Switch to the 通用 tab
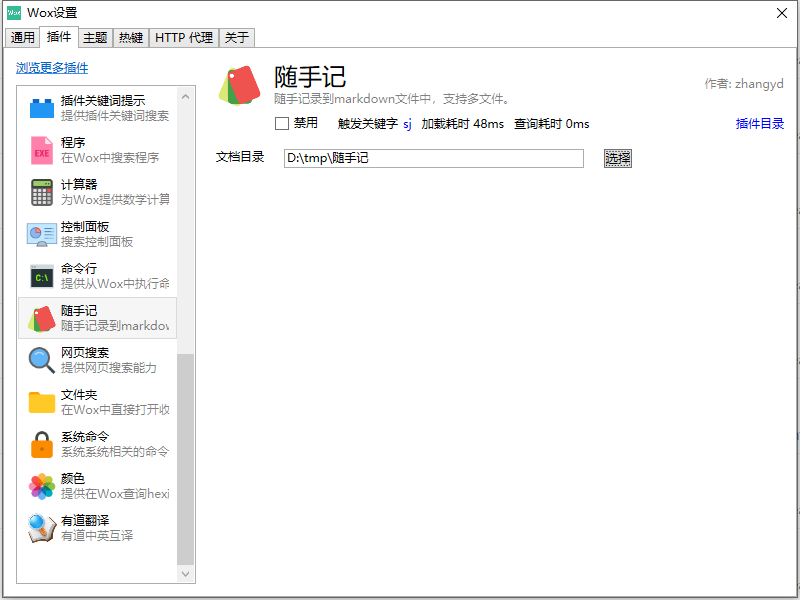The height and width of the screenshot is (600, 800). click(x=22, y=37)
